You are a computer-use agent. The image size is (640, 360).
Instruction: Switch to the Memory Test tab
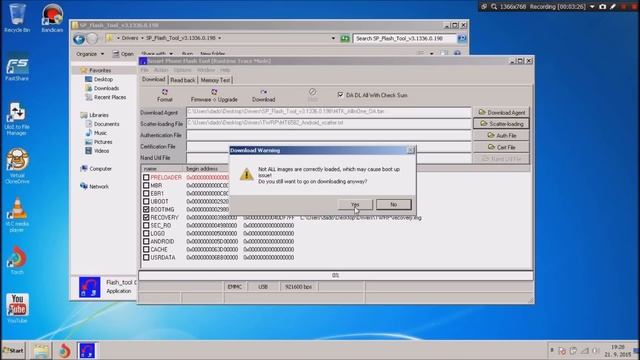pyautogui.click(x=215, y=80)
